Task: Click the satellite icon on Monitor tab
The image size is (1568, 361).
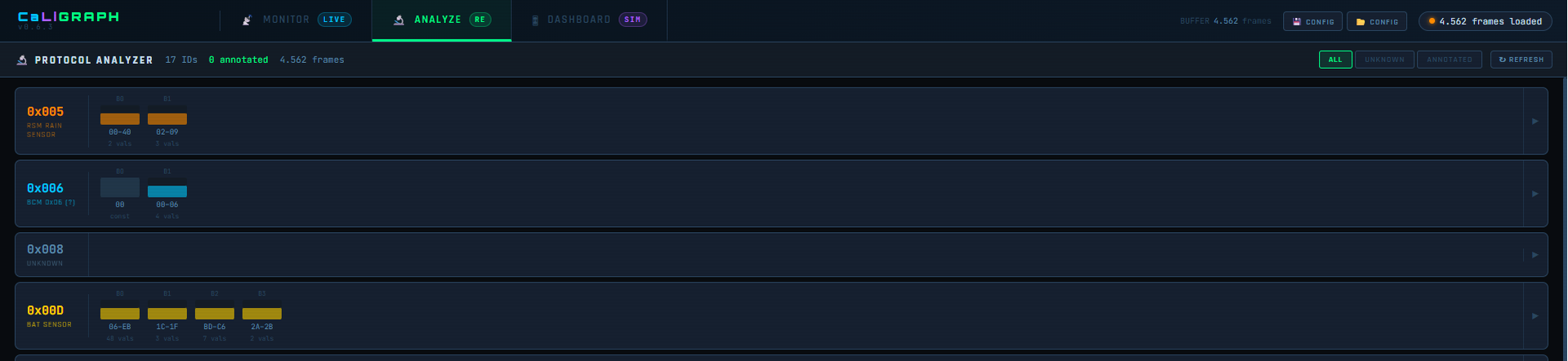Action: (247, 20)
